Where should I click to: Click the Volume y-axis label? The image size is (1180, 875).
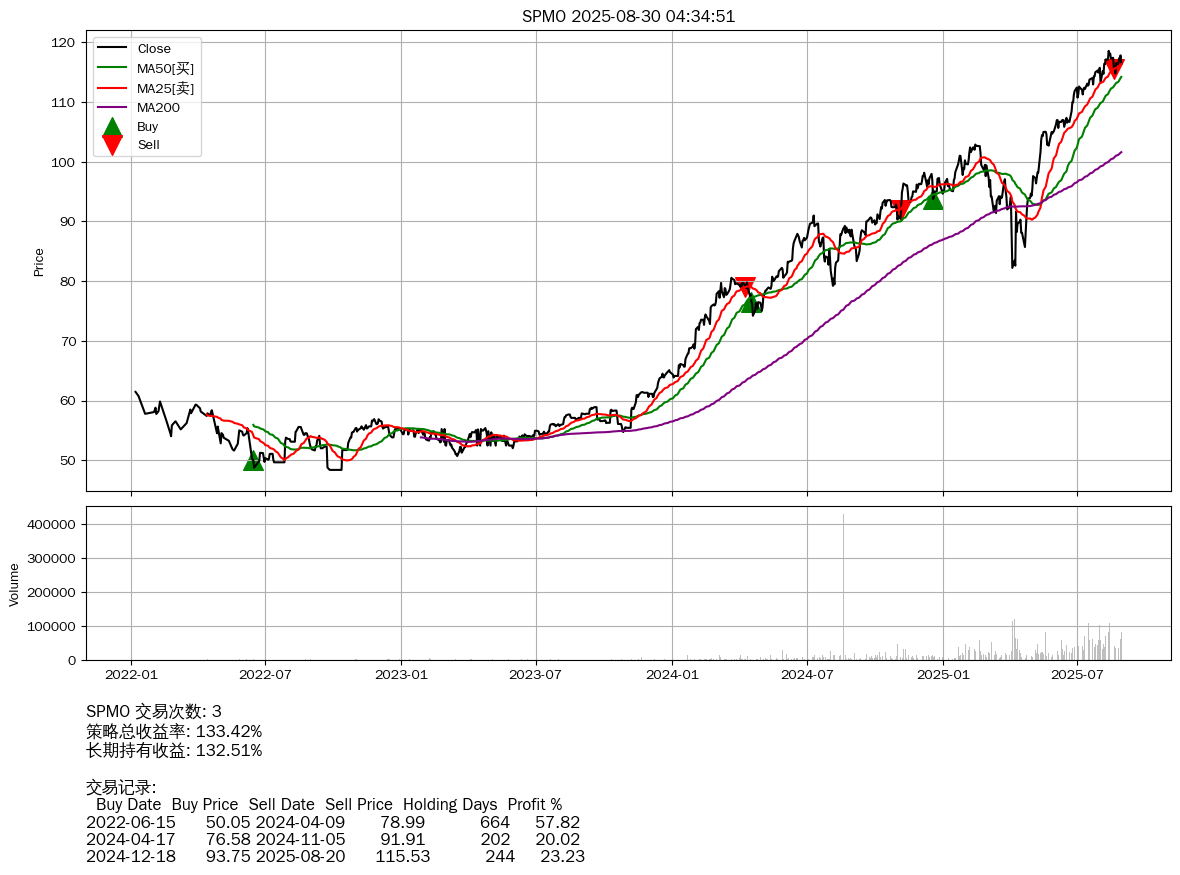point(14,584)
